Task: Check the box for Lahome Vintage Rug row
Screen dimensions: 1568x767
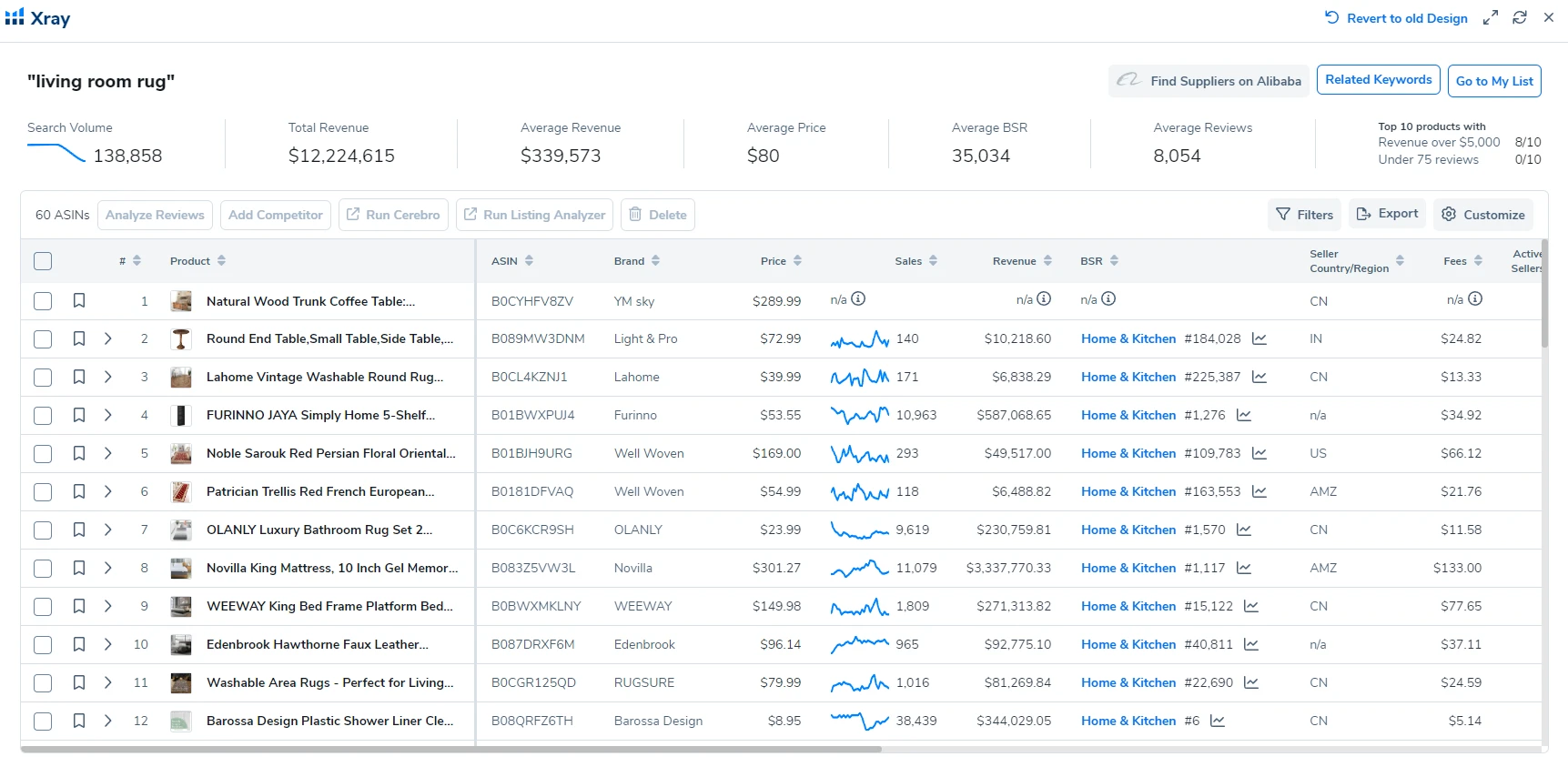Action: pyautogui.click(x=43, y=377)
